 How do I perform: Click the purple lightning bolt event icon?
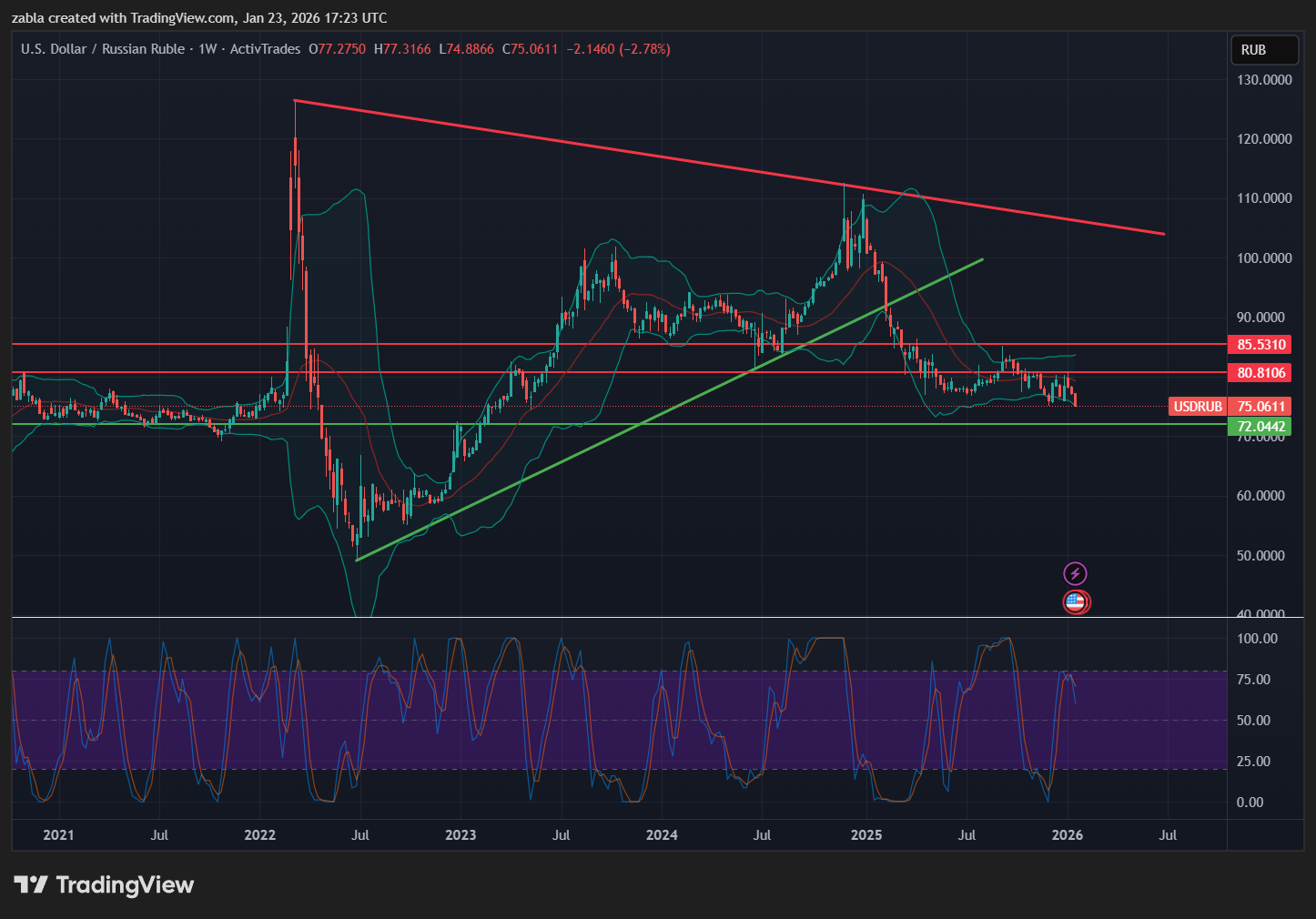tap(1075, 573)
